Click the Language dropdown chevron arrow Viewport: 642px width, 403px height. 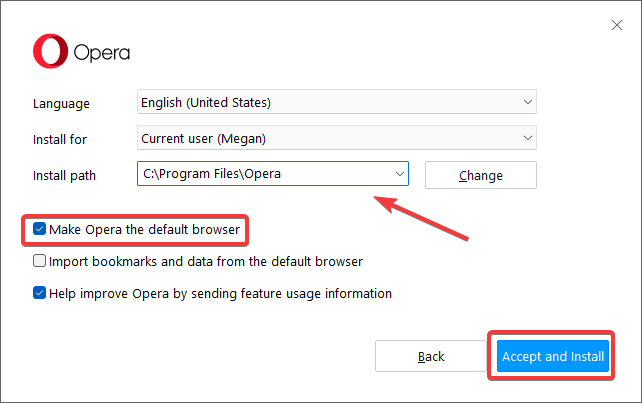[x=527, y=102]
